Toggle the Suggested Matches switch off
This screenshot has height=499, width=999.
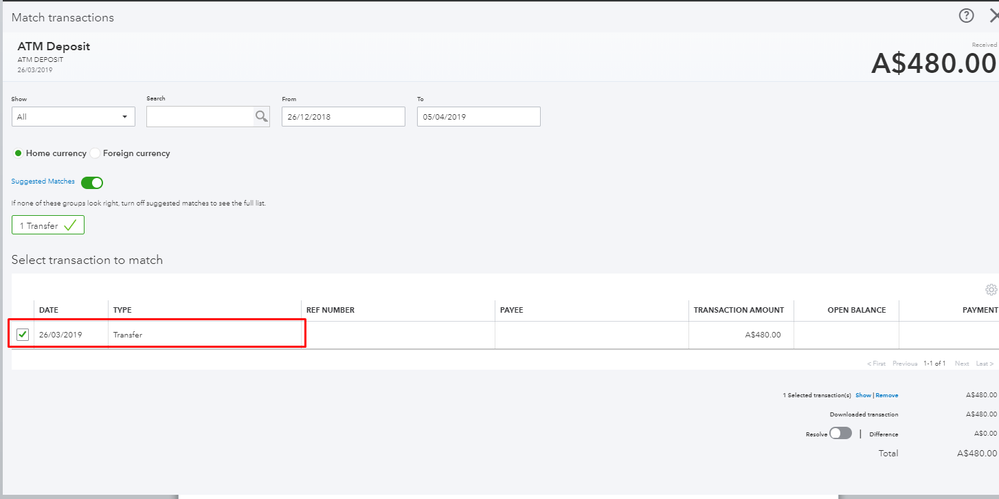[92, 183]
